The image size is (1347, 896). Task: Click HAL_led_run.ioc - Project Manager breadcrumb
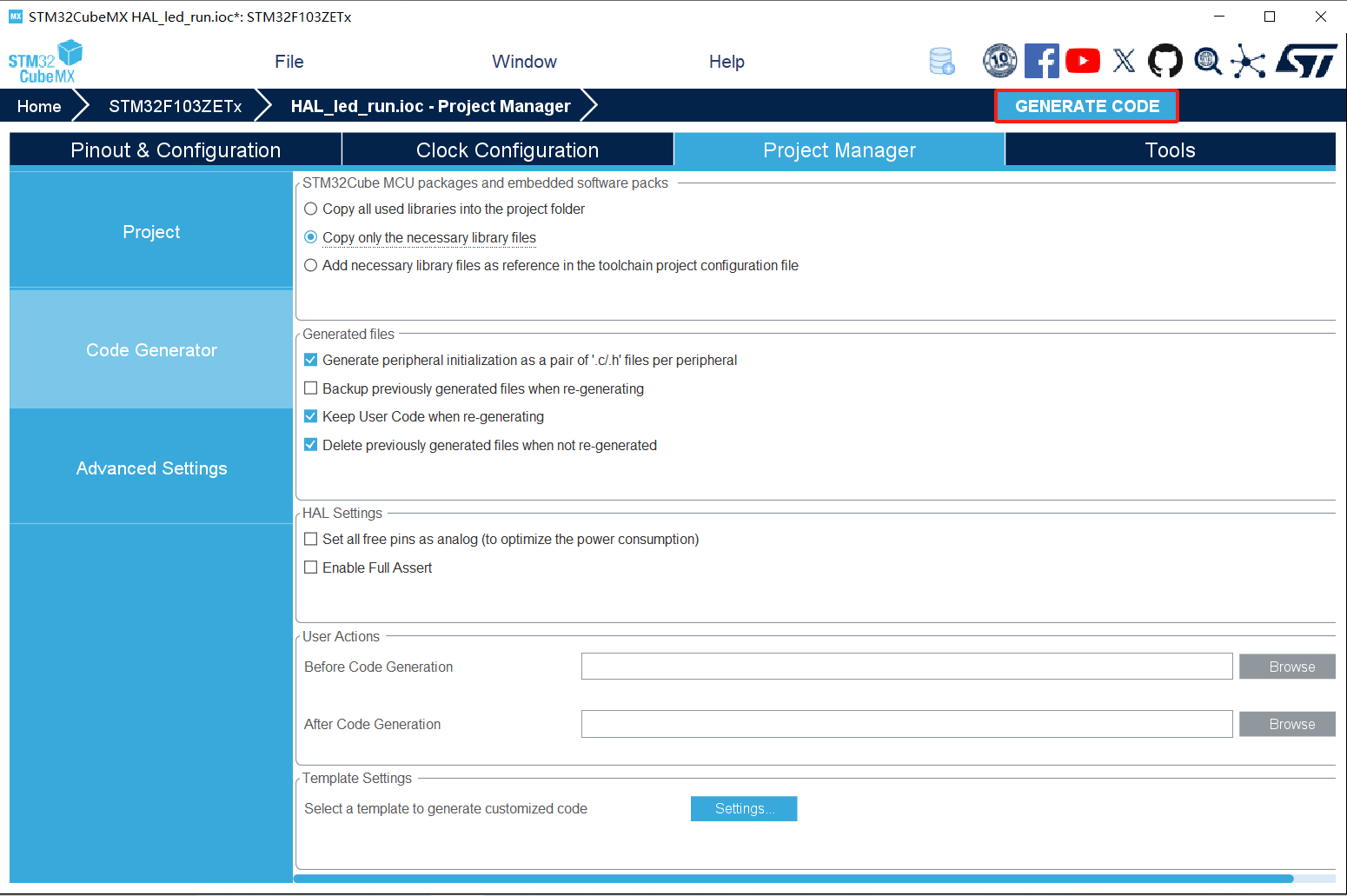pos(431,106)
